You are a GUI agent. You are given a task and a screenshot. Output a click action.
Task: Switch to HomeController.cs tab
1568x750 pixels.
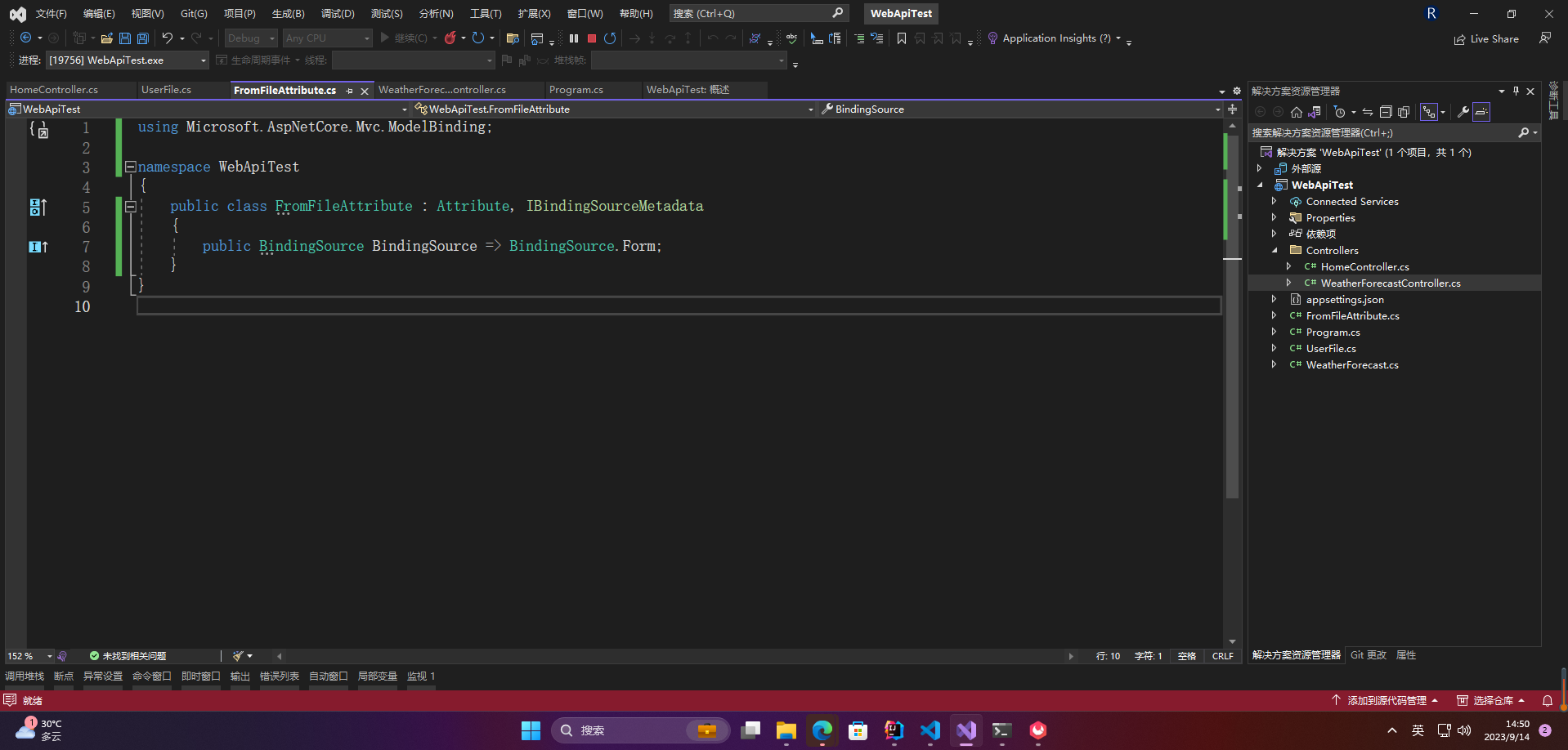point(54,90)
